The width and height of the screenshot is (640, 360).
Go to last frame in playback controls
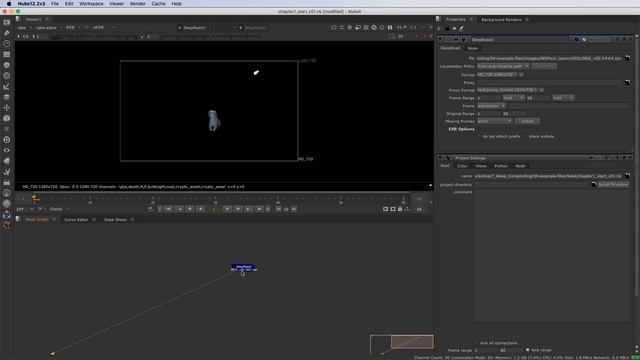pos(259,209)
